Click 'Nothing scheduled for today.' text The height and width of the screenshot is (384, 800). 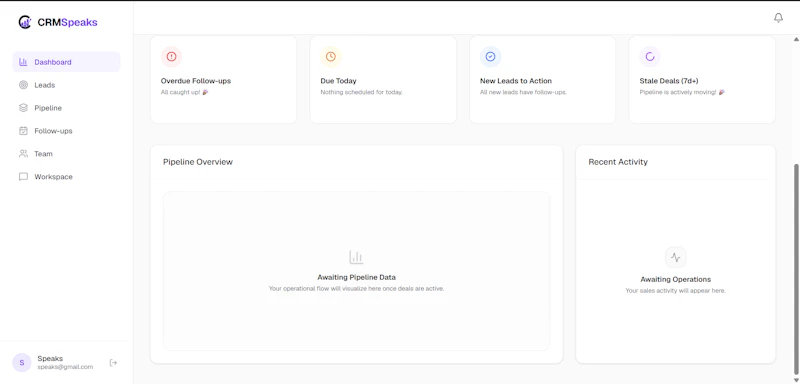click(x=361, y=92)
